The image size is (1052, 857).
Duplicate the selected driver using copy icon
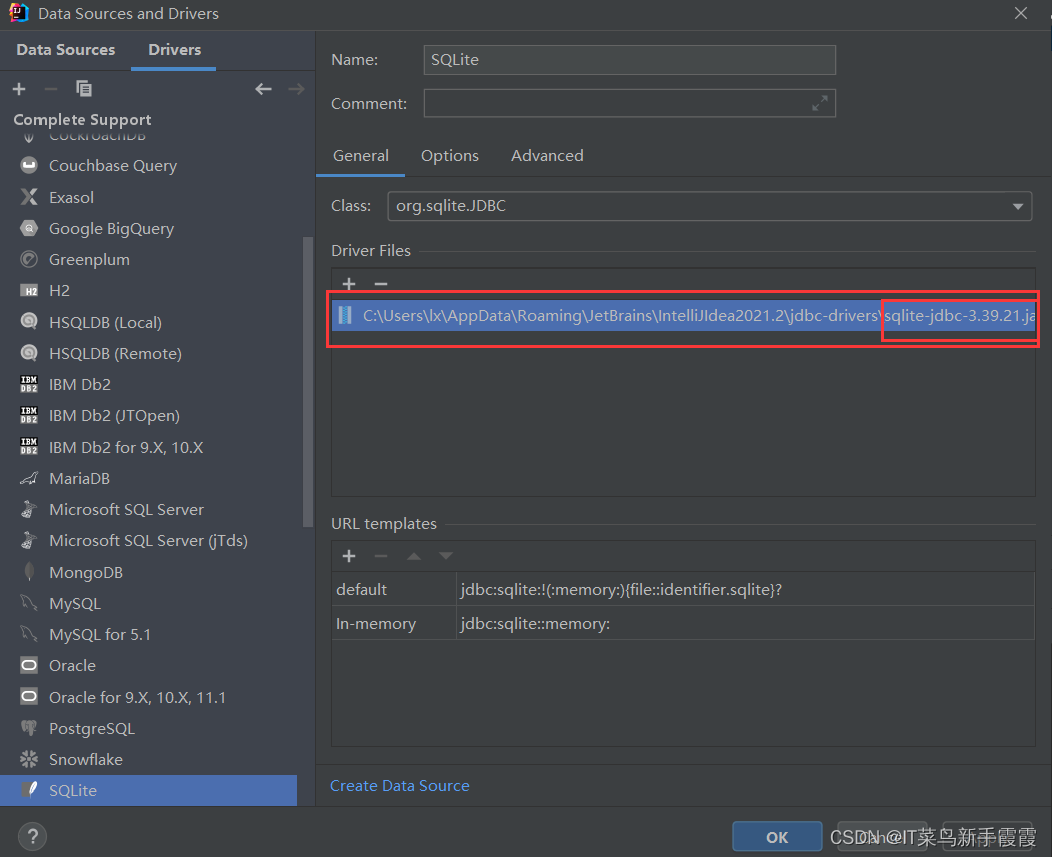[84, 88]
